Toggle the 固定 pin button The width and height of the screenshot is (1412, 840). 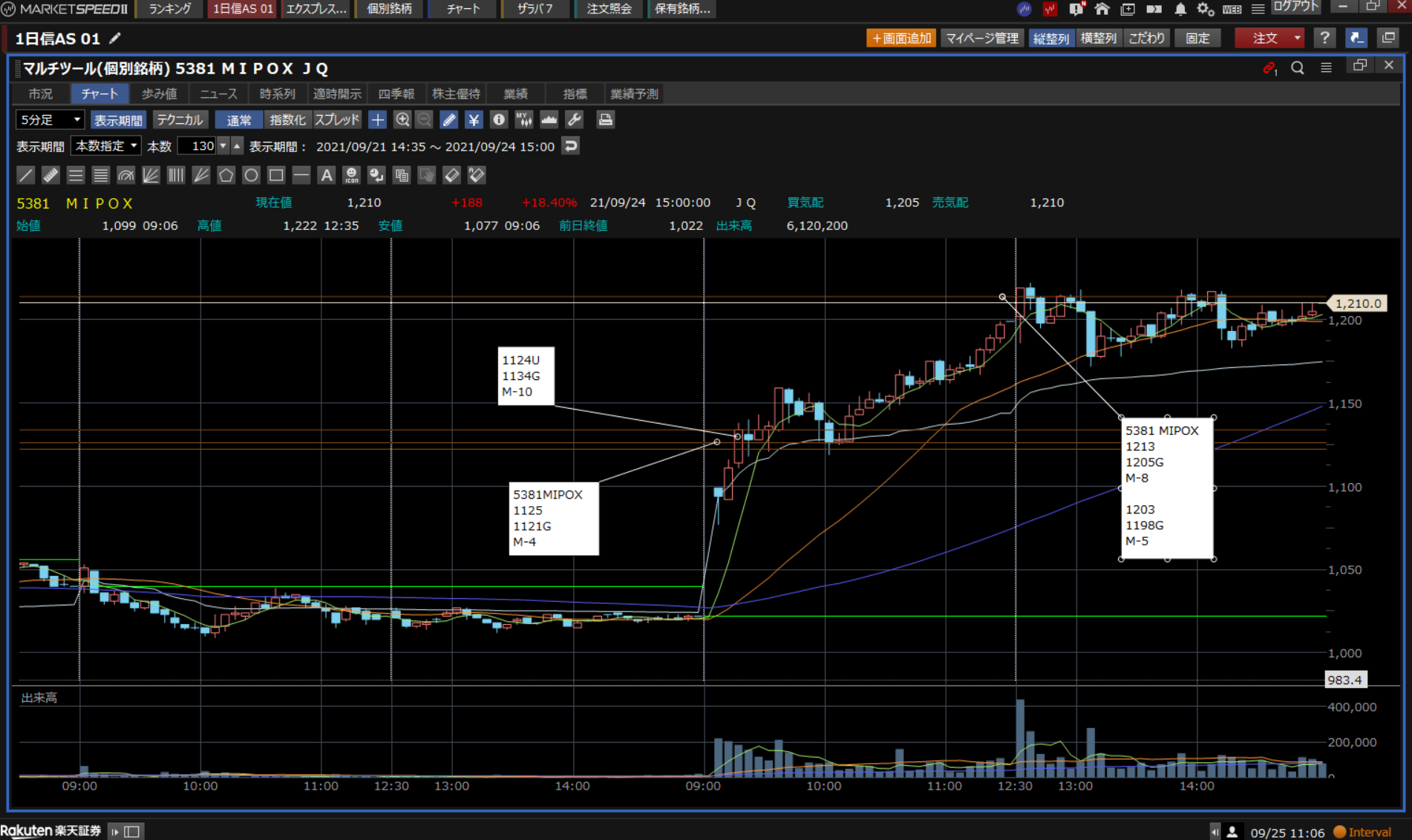pos(1197,38)
